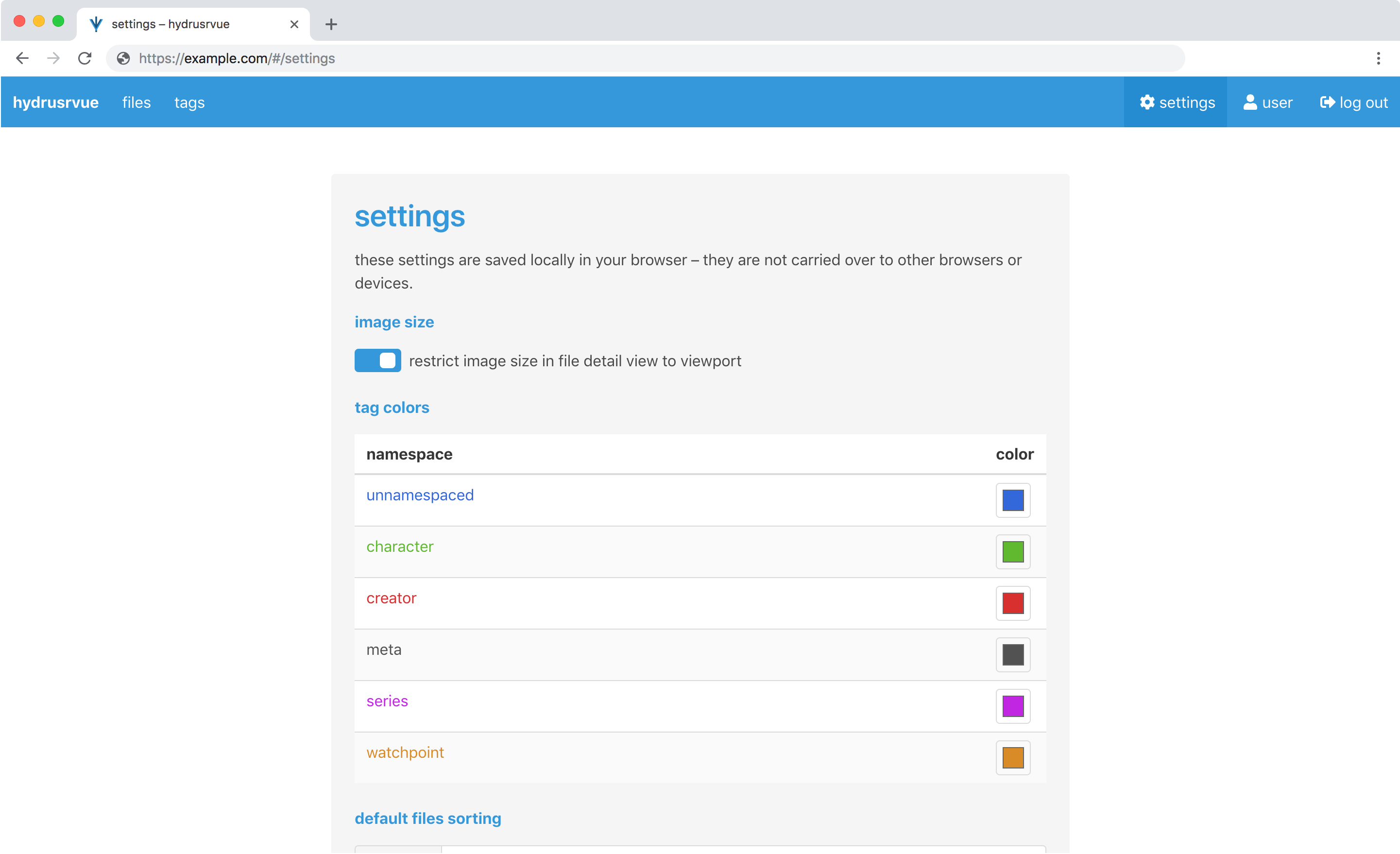1400x854 pixels.
Task: Click the user profile icon
Action: point(1249,102)
